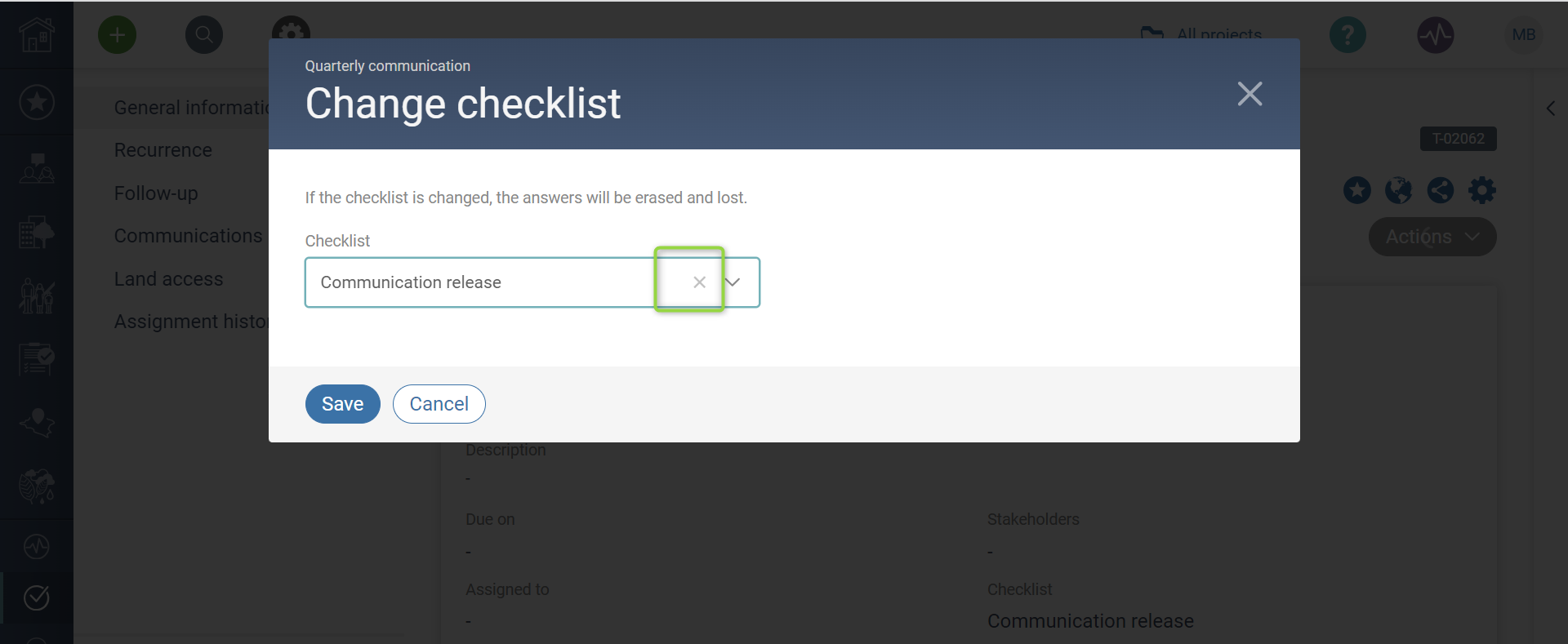Open the Stakeholders section in the sidebar
Viewport: 1568px width, 644px height.
pos(37,169)
